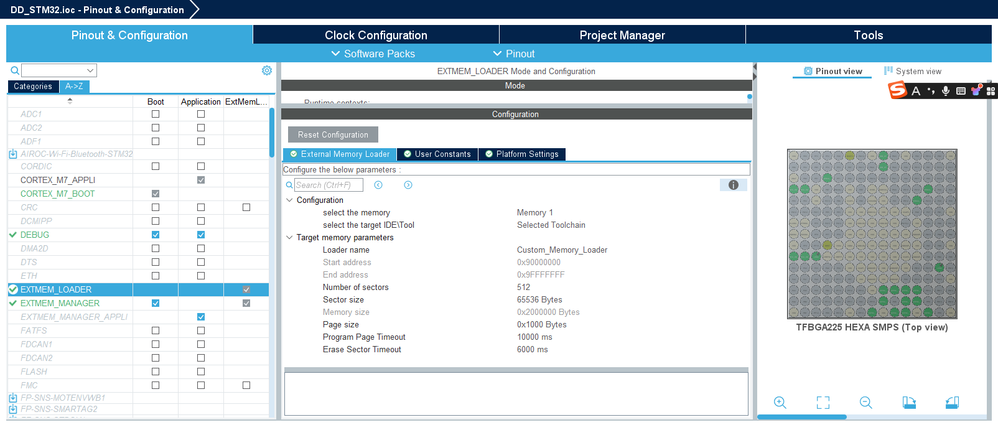998x427 pixels.
Task: Go to previous parameter search result
Action: tap(378, 185)
